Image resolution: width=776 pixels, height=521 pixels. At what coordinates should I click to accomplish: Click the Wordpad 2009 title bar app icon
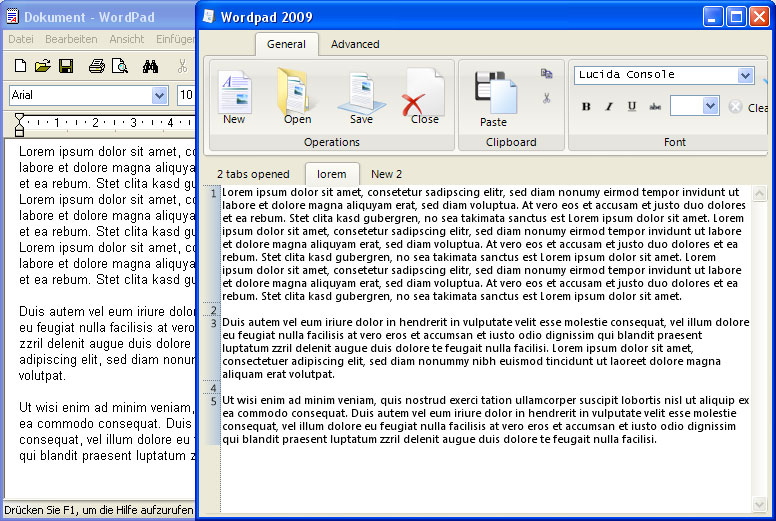coord(209,16)
